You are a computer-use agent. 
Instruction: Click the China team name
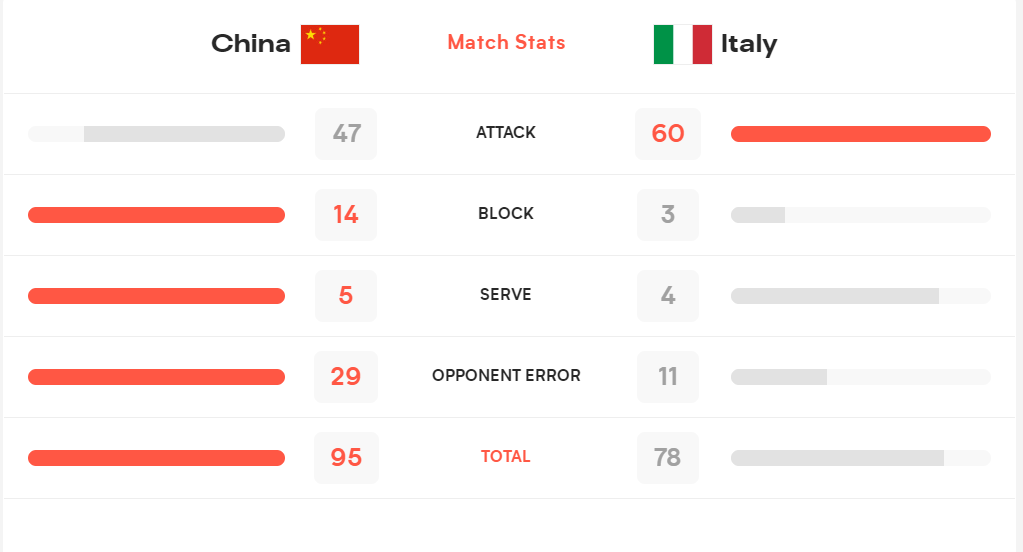(251, 44)
